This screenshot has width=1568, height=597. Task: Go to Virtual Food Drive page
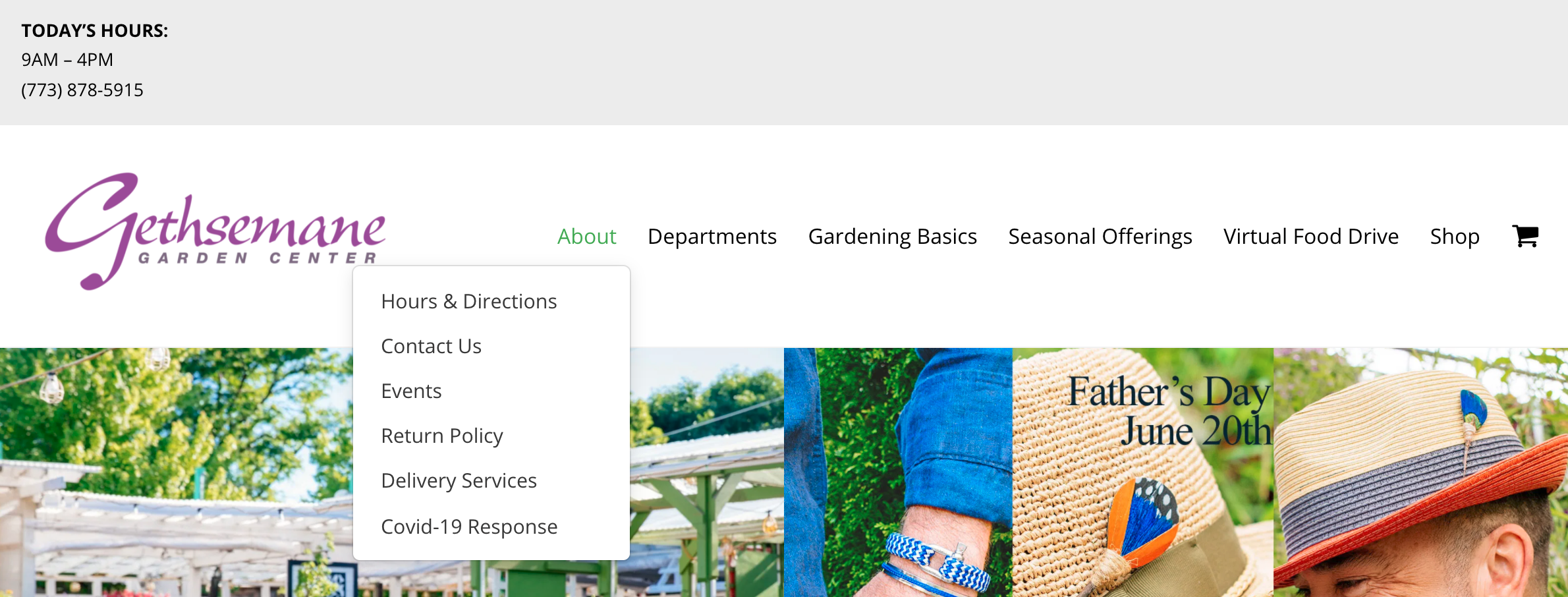1310,237
